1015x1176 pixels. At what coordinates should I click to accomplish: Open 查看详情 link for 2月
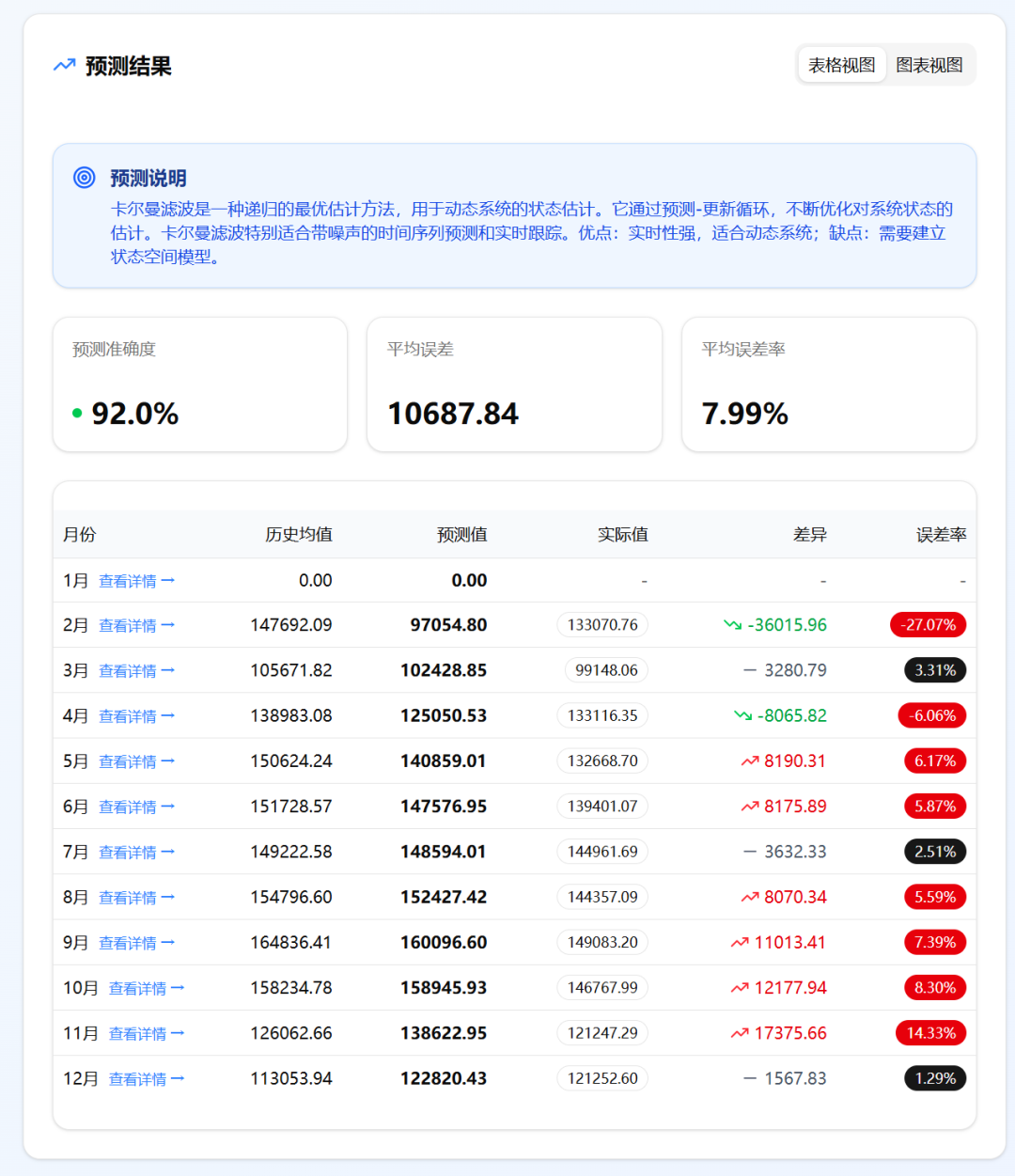[x=136, y=626]
